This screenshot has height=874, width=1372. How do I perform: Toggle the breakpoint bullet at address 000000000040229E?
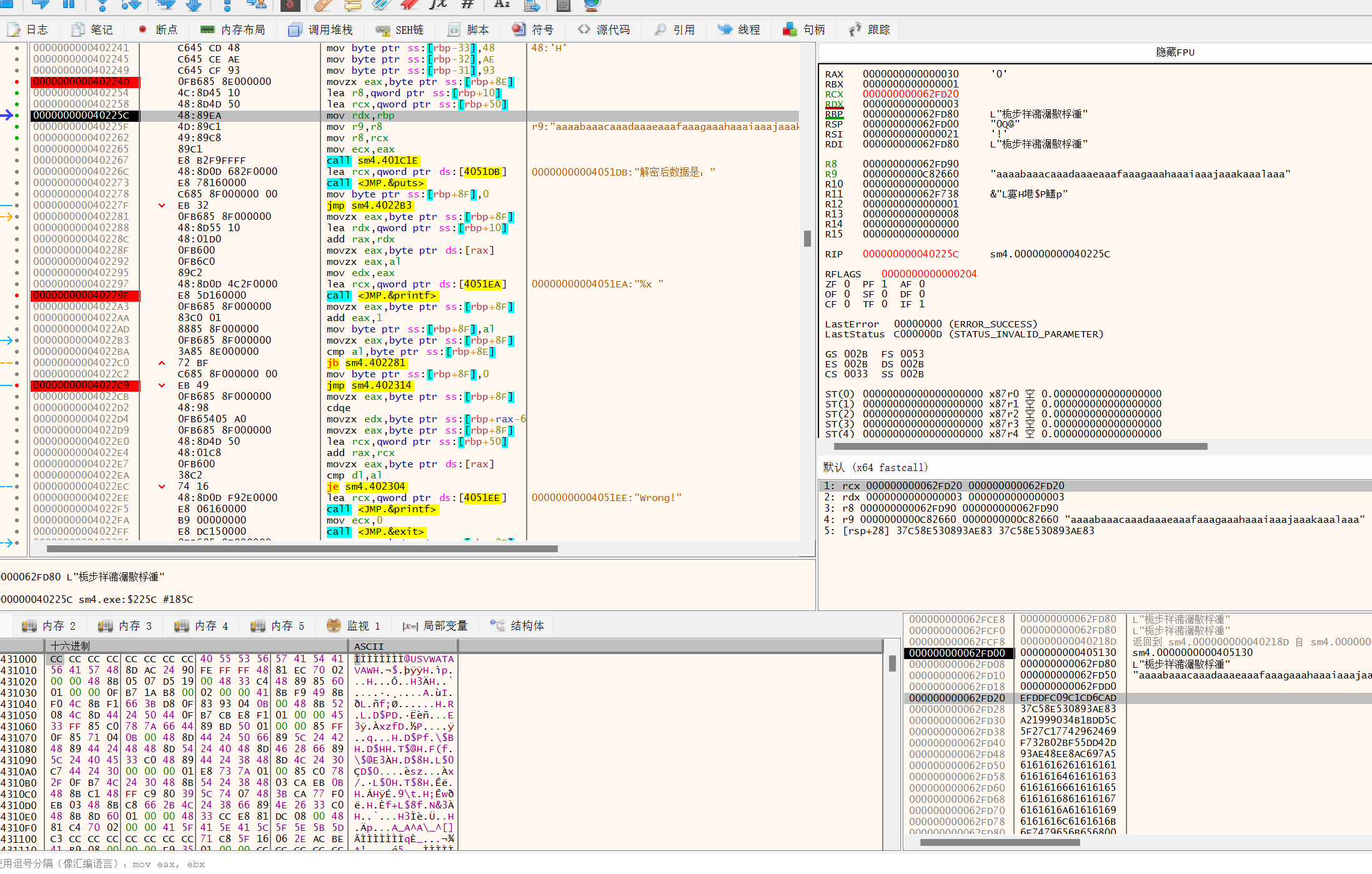point(17,295)
